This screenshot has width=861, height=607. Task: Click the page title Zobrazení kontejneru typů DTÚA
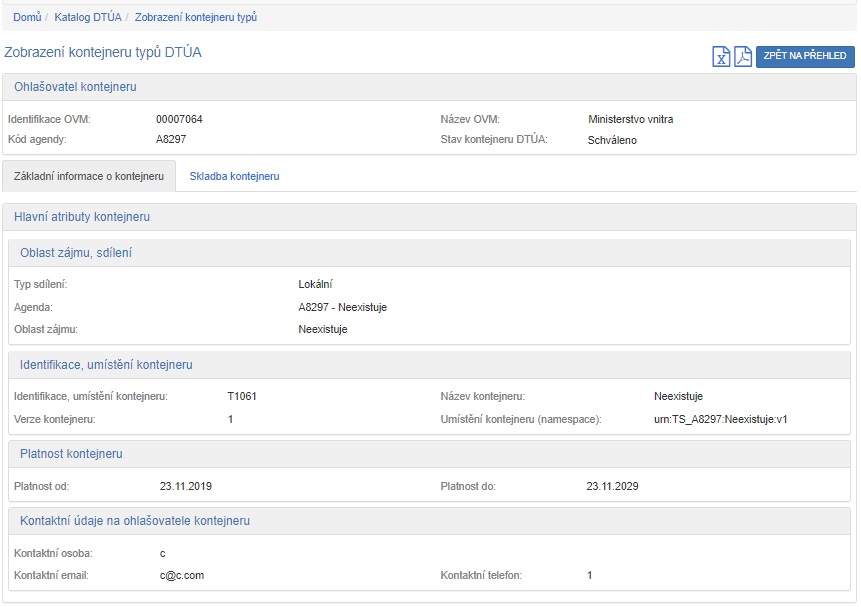pos(103,52)
